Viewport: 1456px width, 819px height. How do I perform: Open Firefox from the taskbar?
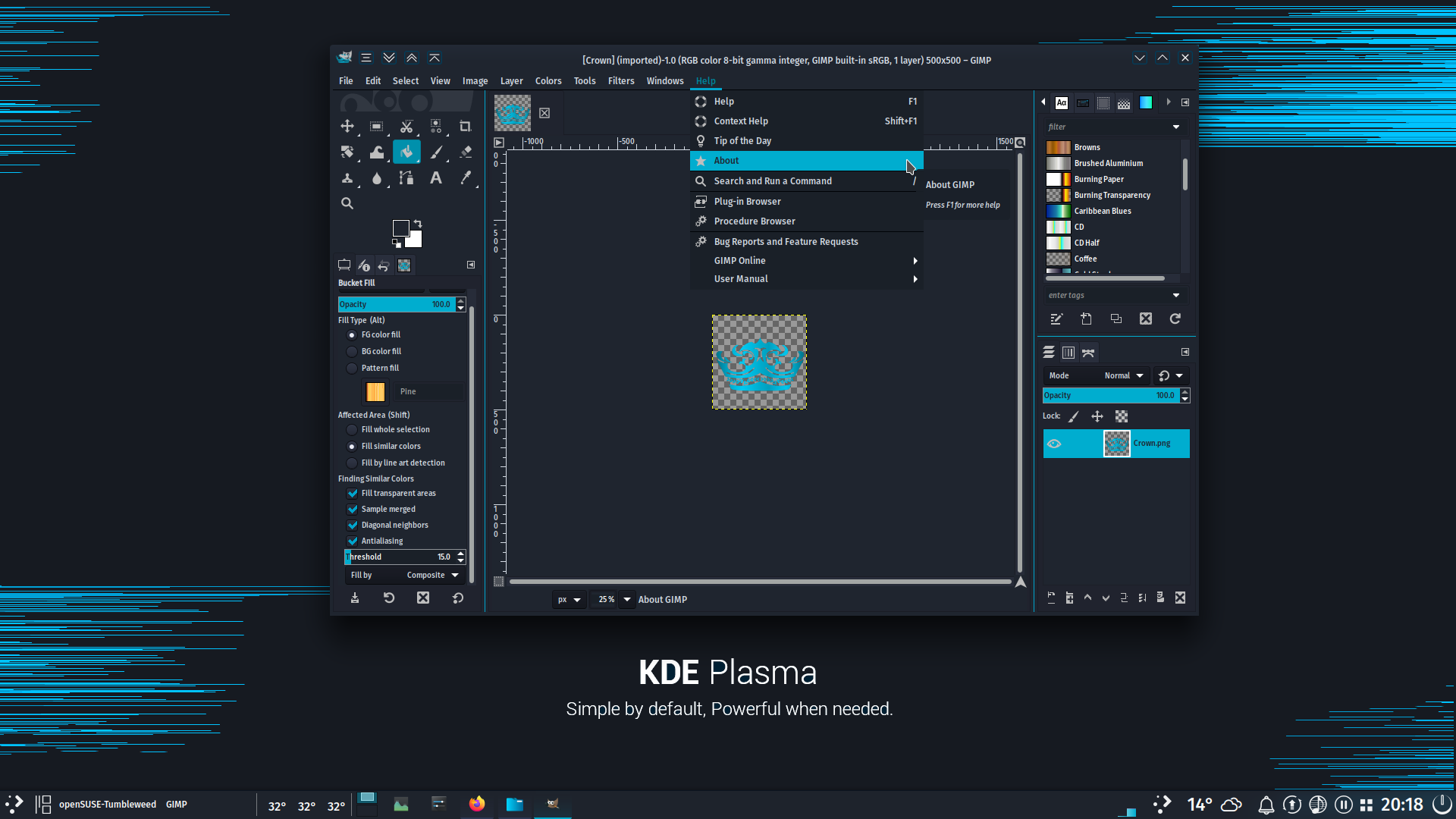[477, 804]
